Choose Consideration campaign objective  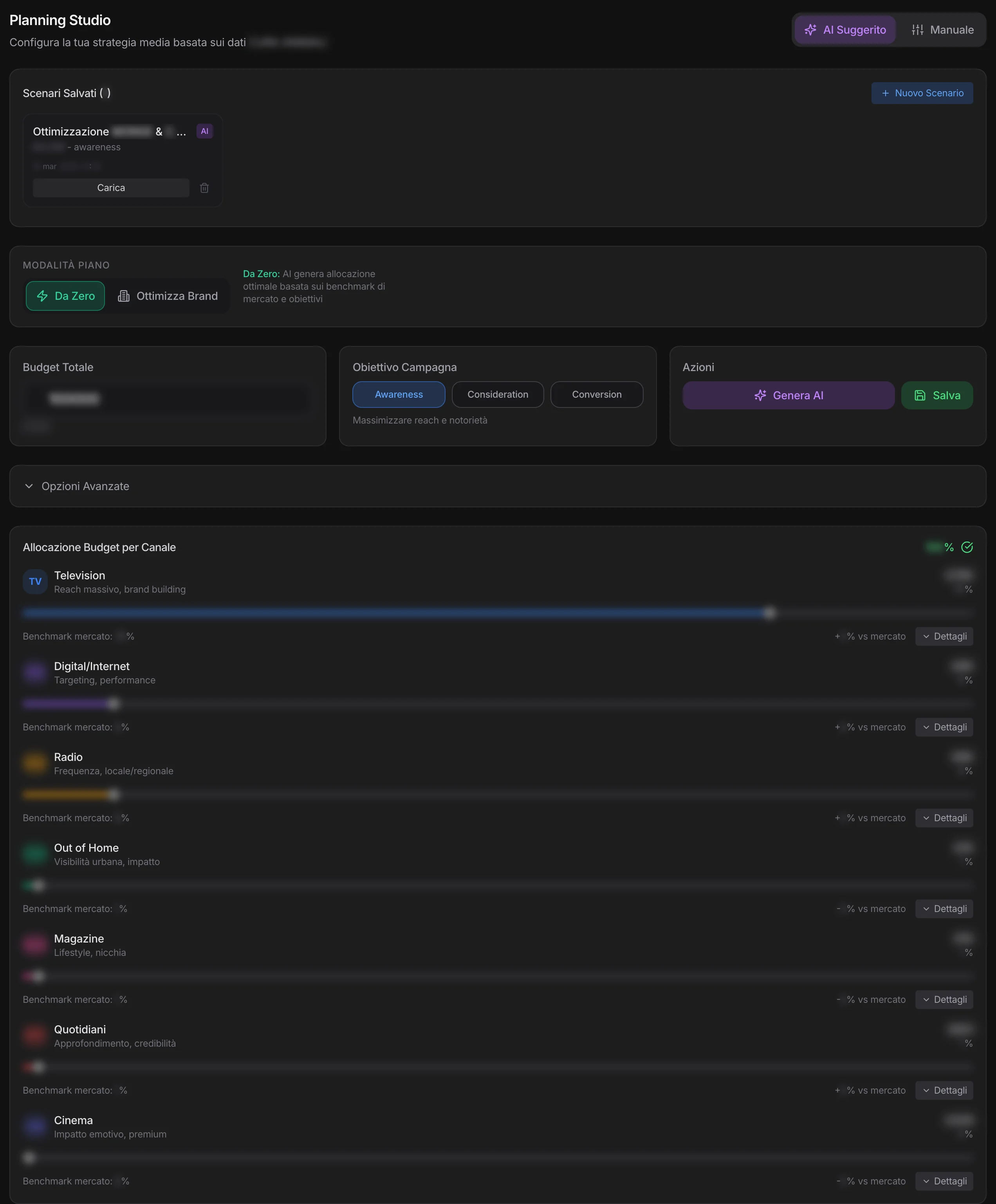point(498,395)
